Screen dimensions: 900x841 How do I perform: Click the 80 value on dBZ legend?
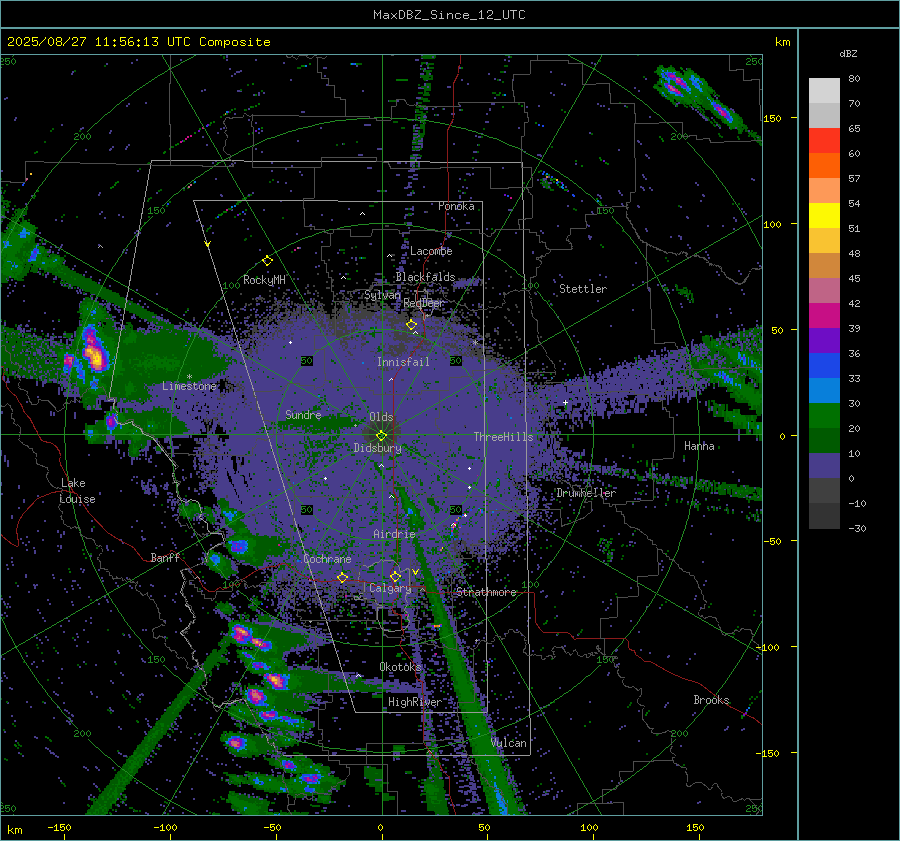tap(854, 79)
